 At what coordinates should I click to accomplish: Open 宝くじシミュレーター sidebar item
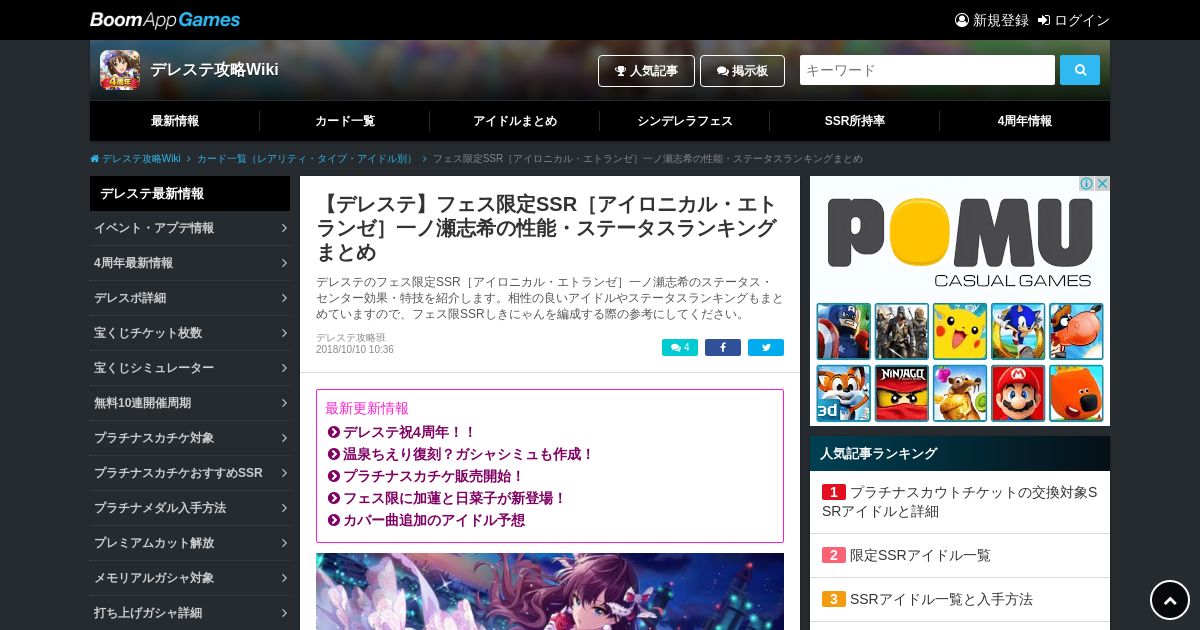tap(190, 368)
